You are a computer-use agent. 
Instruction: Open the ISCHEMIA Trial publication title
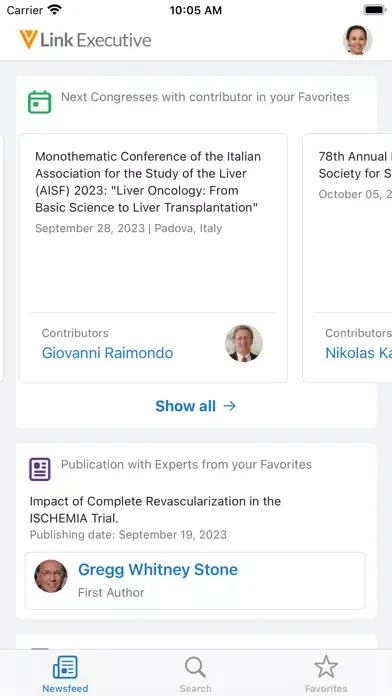[x=155, y=510]
